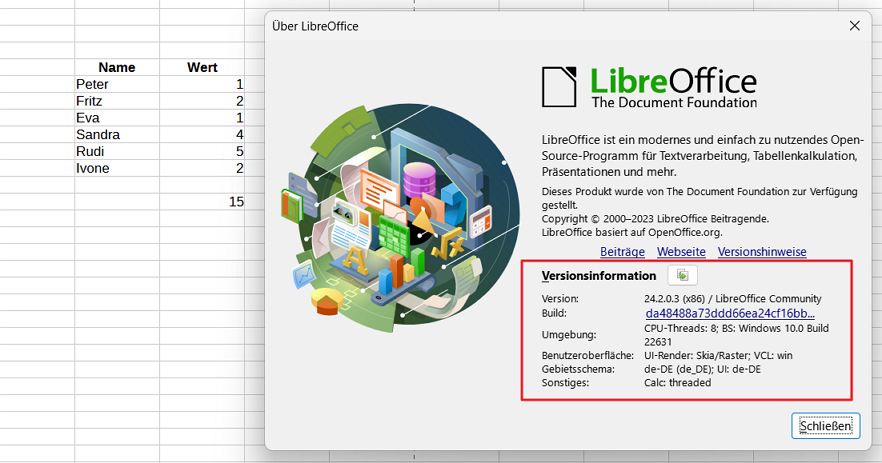The height and width of the screenshot is (463, 882).
Task: Copy version information to clipboard
Action: tap(682, 275)
